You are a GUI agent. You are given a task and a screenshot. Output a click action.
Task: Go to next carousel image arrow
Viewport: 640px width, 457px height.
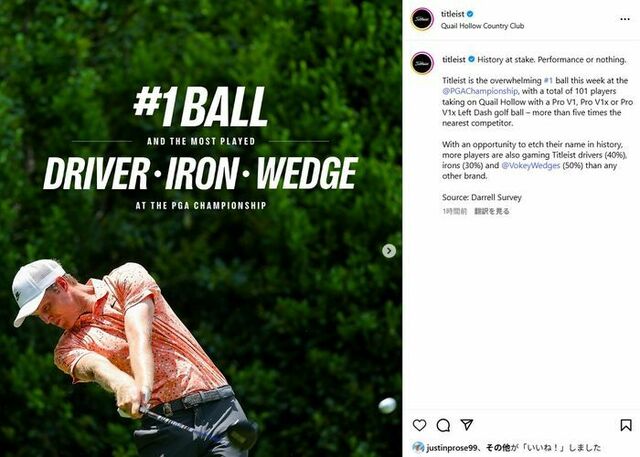(x=389, y=251)
